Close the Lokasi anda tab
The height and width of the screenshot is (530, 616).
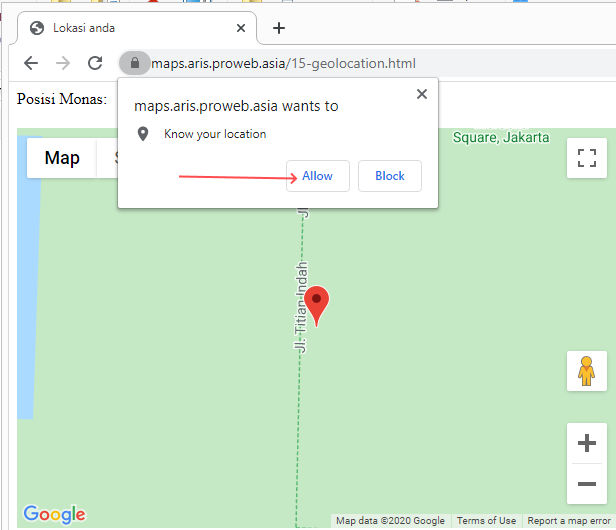tap(241, 28)
